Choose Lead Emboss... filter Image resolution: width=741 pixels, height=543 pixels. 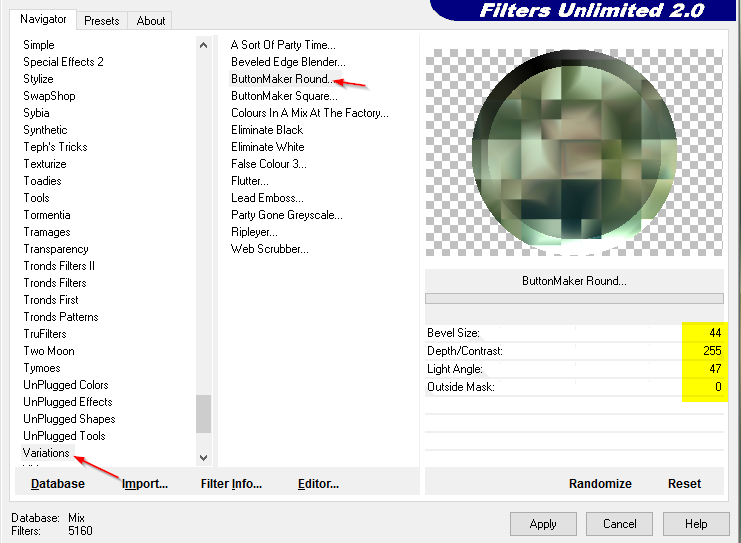[267, 198]
